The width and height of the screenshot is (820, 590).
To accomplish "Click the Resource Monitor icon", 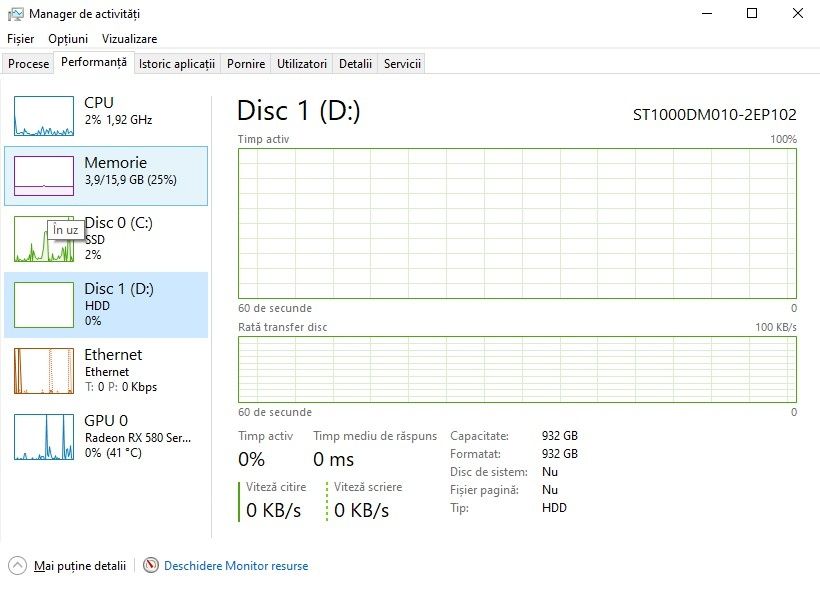I will tap(151, 566).
